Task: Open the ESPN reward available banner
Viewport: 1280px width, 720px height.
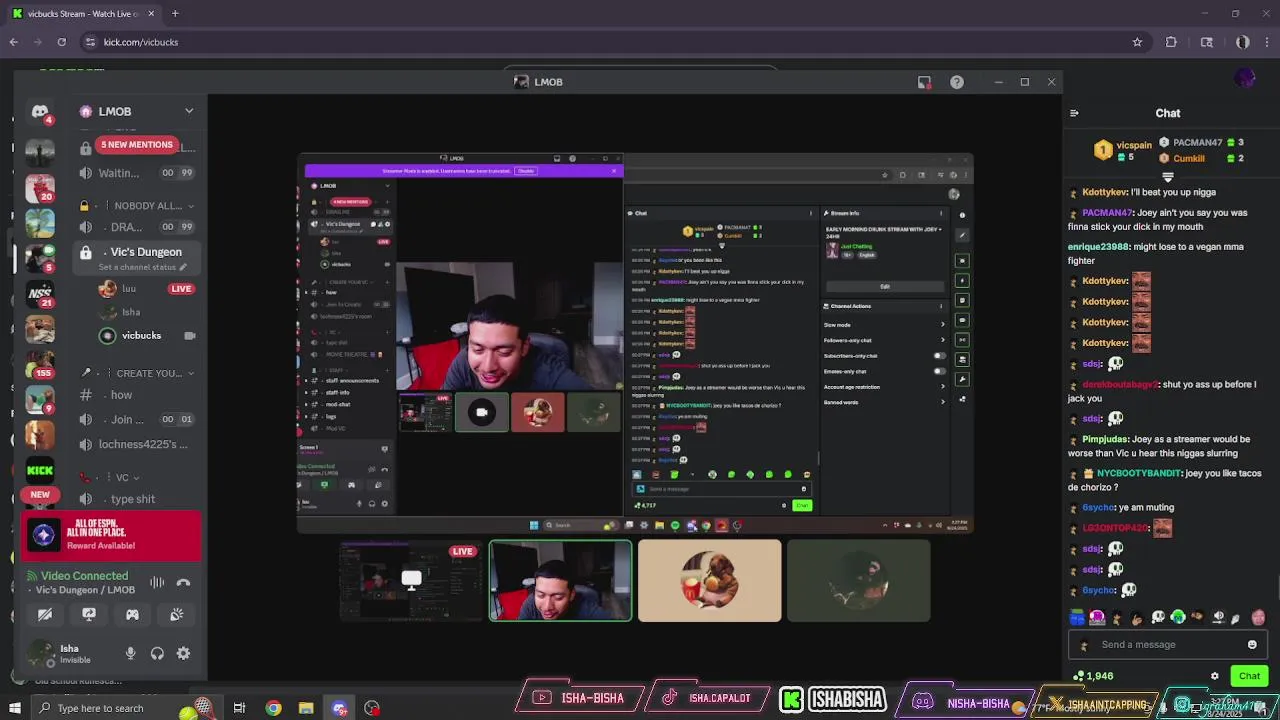Action: click(x=112, y=536)
